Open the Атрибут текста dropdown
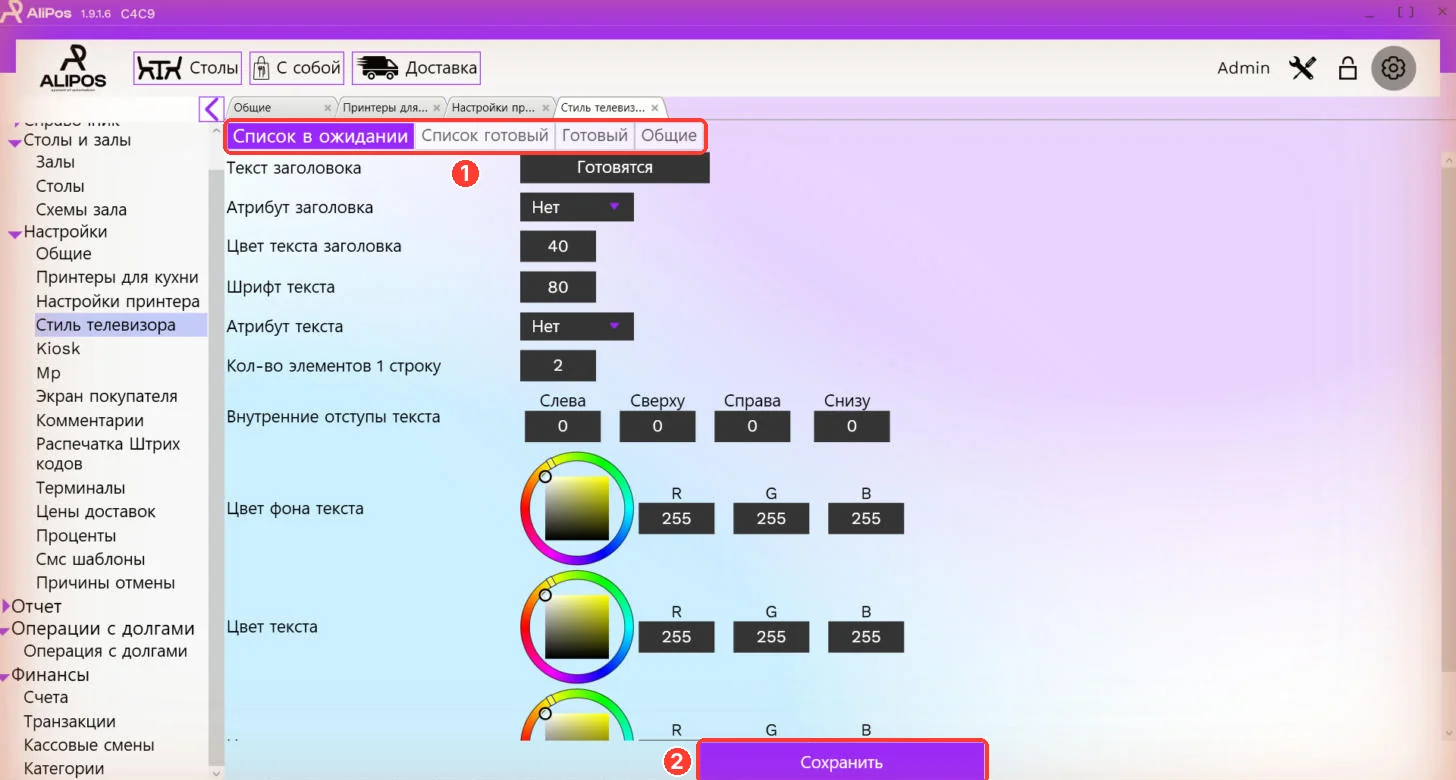Viewport: 1456px width, 780px height. 577,326
